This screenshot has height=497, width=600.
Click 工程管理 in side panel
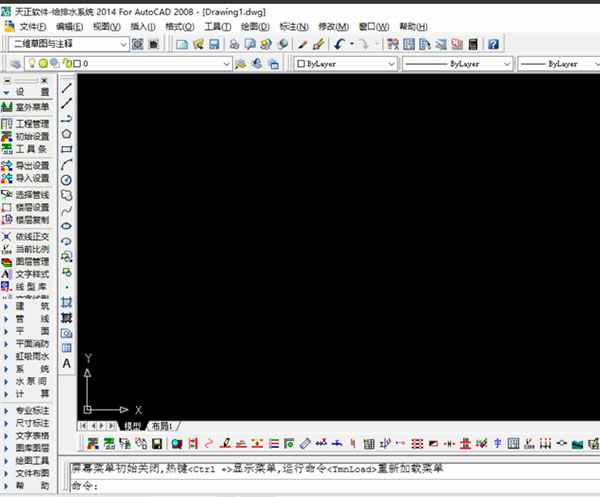26,124
